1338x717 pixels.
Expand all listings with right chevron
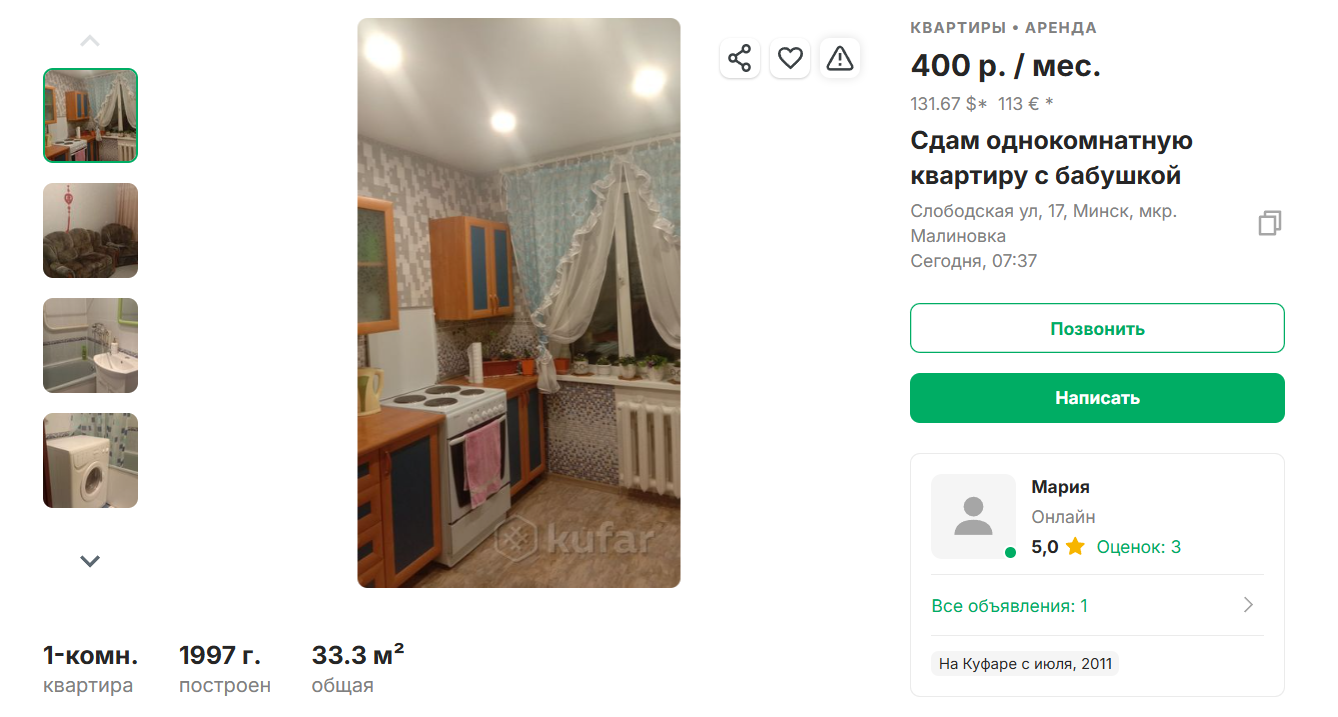coord(1248,605)
